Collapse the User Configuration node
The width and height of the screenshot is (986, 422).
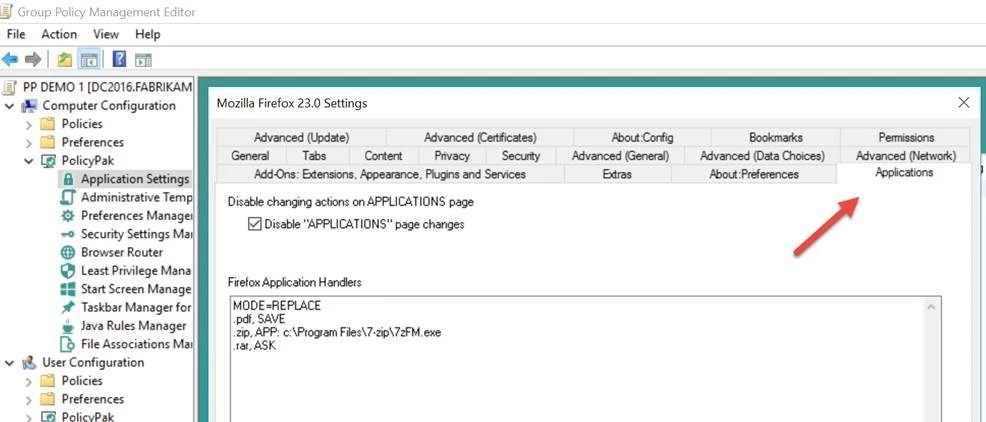click(x=10, y=363)
